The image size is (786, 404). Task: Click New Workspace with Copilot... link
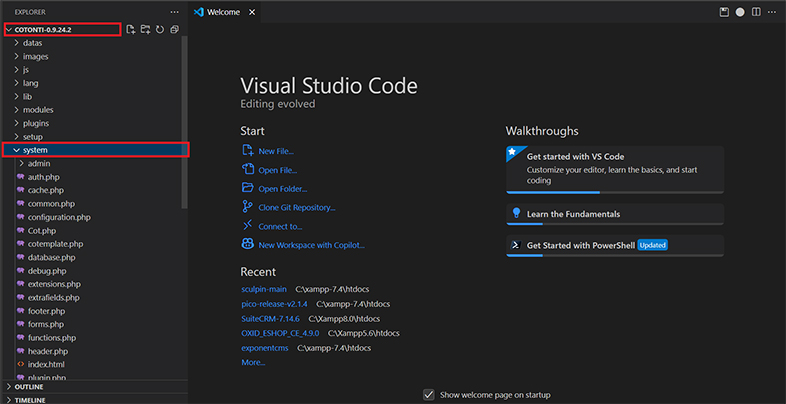point(311,246)
